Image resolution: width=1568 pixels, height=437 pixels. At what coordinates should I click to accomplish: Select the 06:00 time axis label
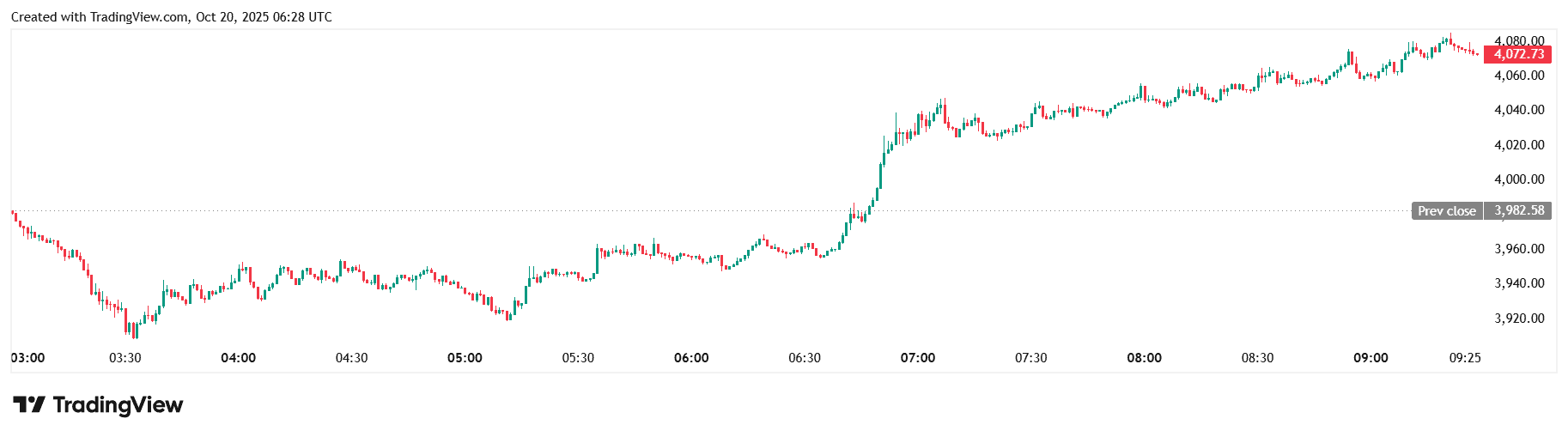pyautogui.click(x=691, y=358)
